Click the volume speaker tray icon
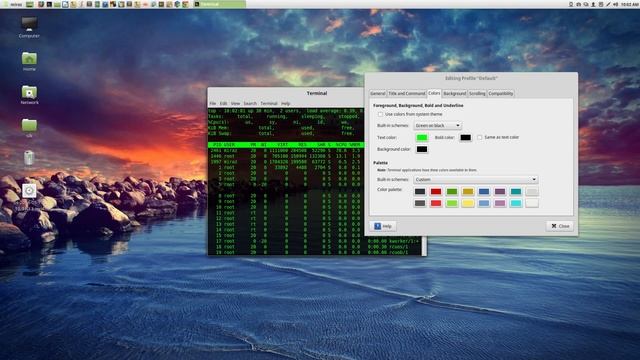This screenshot has width=640, height=360. [x=616, y=4]
